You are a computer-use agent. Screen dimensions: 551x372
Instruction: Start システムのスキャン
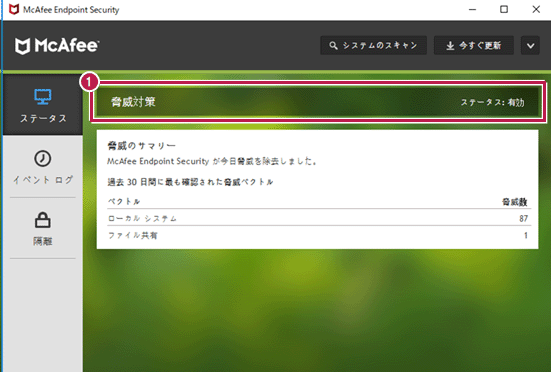373,45
